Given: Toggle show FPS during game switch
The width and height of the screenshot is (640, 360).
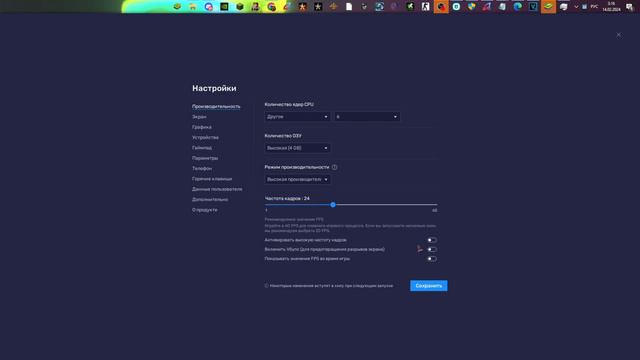Looking at the screenshot, I should pyautogui.click(x=431, y=259).
